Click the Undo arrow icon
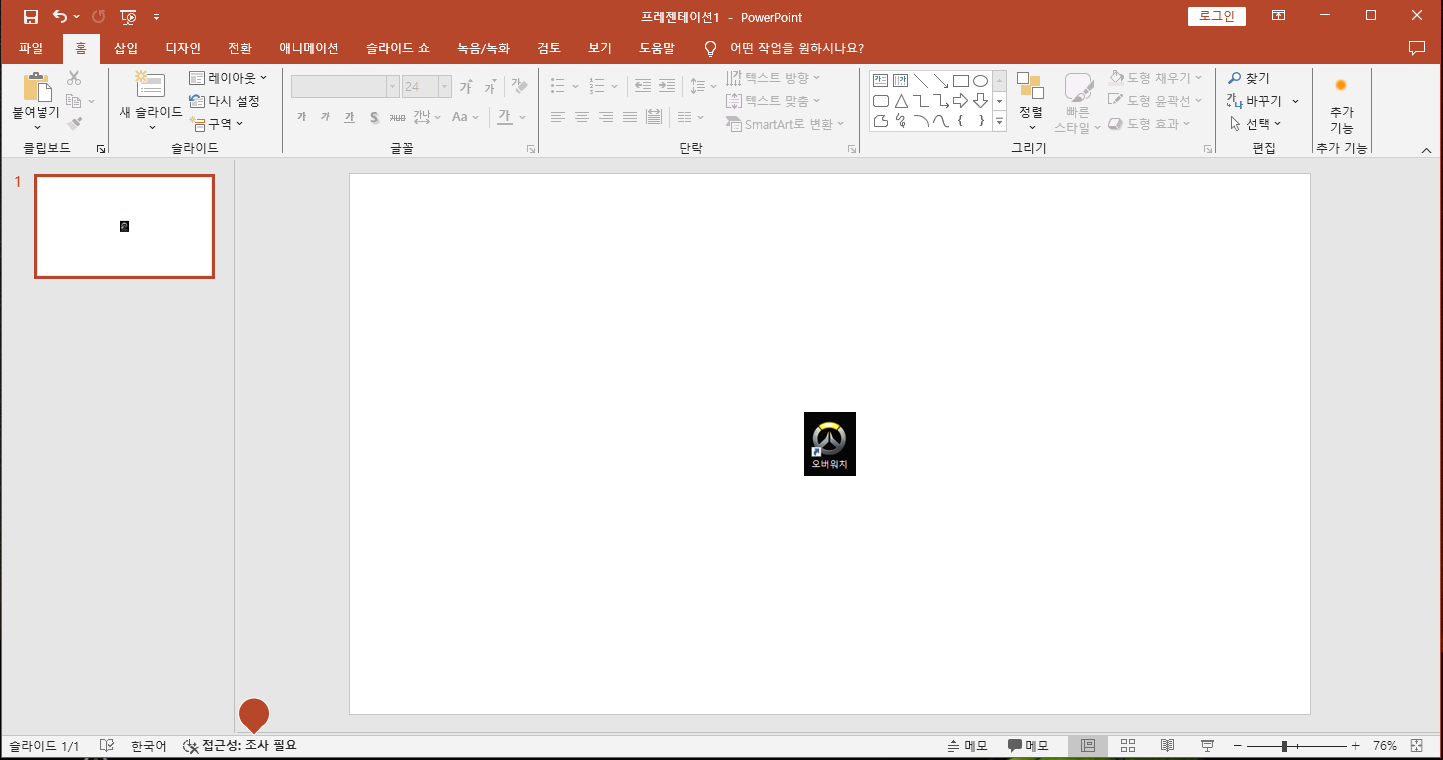Screen dimensions: 1443x760 (61, 17)
